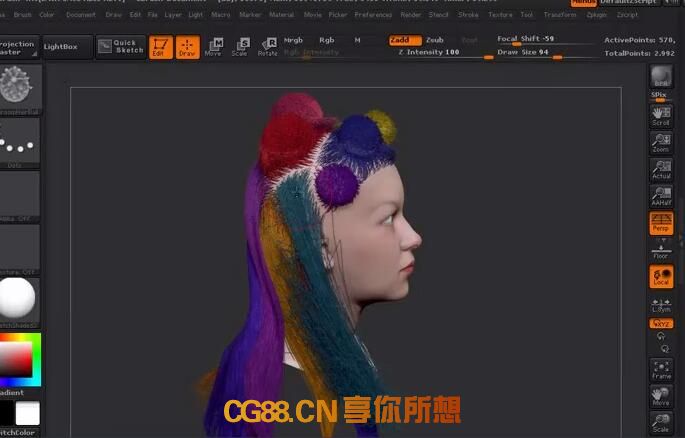Adjust the SPix slider
The height and width of the screenshot is (438, 685).
[x=661, y=97]
